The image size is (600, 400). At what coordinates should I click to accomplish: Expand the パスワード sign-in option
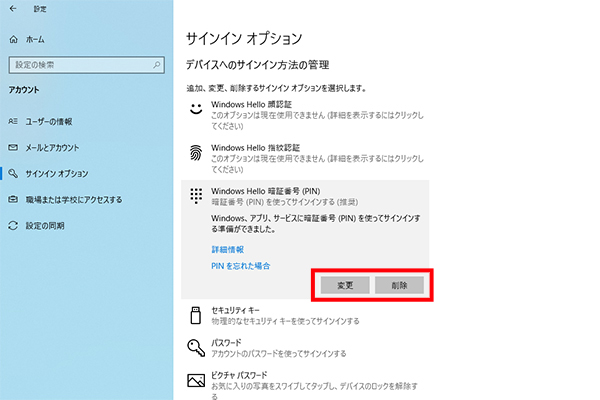[x=305, y=348]
